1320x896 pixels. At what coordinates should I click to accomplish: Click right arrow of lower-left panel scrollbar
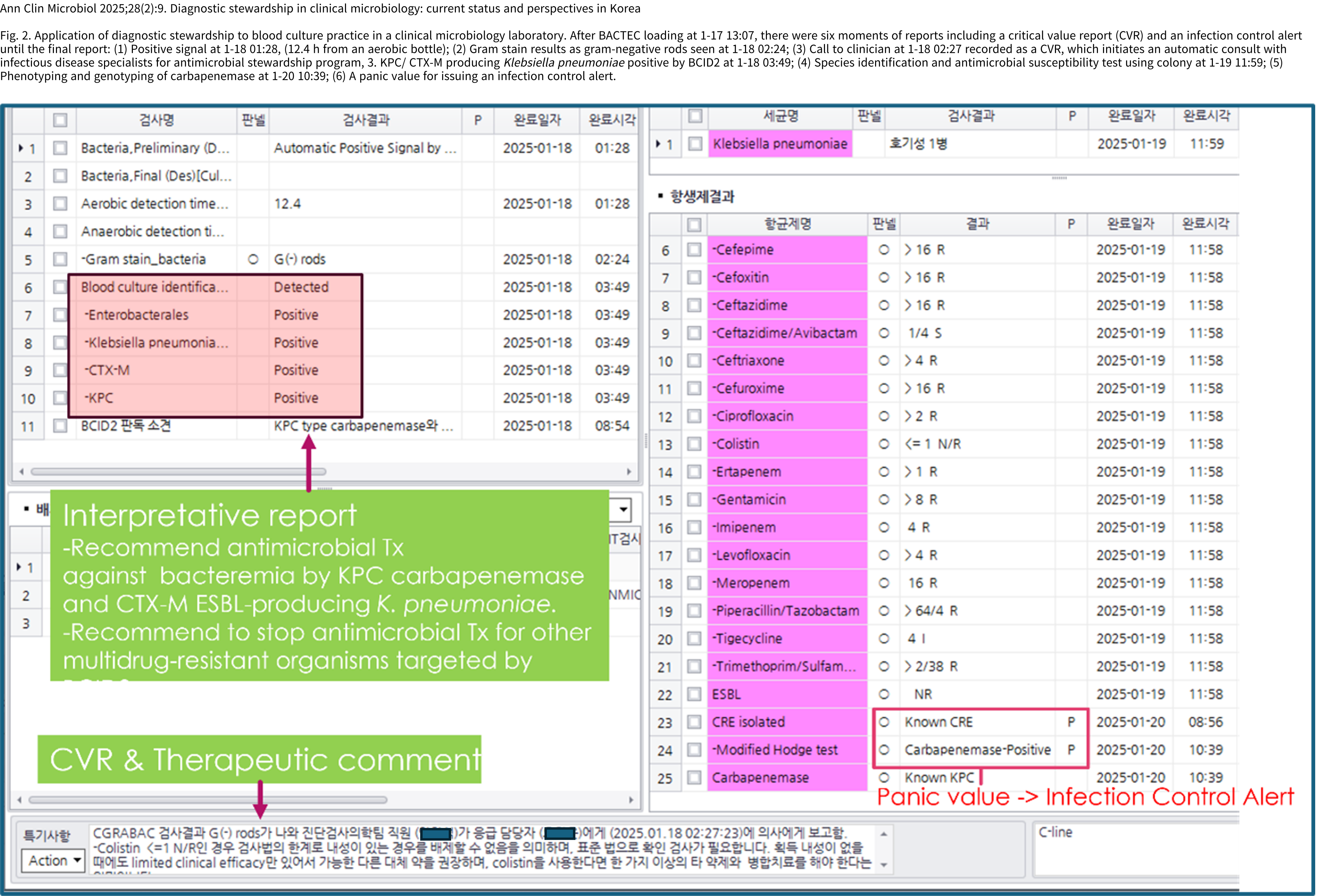click(x=631, y=800)
